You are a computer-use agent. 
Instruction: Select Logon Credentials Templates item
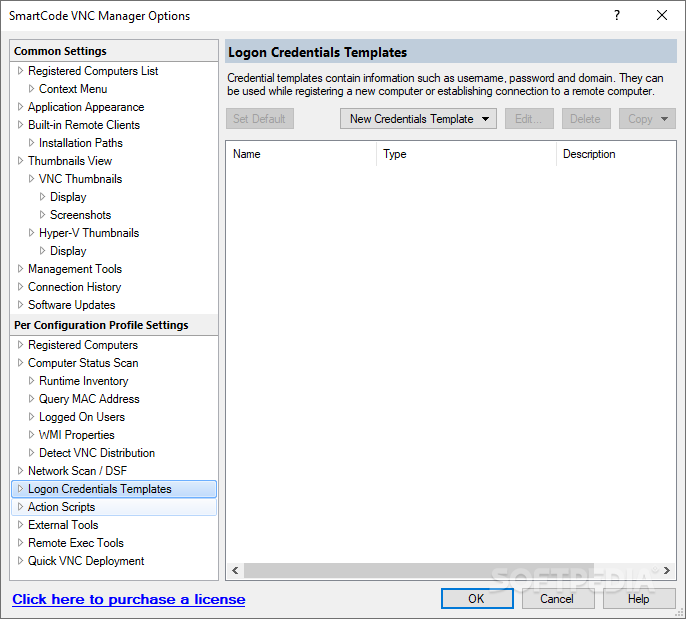tap(114, 489)
